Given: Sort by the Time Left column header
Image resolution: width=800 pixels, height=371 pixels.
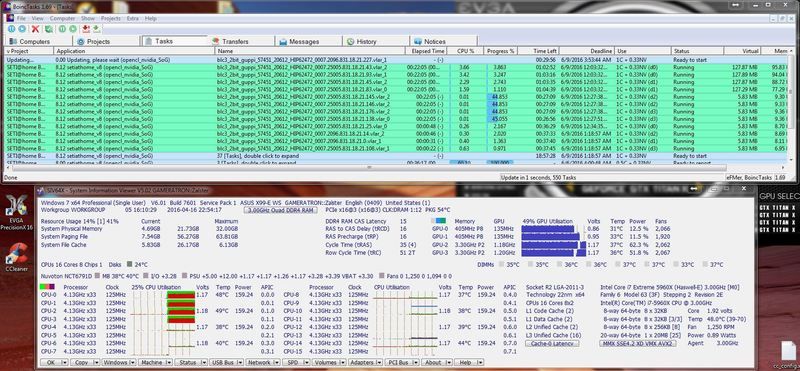Looking at the screenshot, I should [539, 51].
